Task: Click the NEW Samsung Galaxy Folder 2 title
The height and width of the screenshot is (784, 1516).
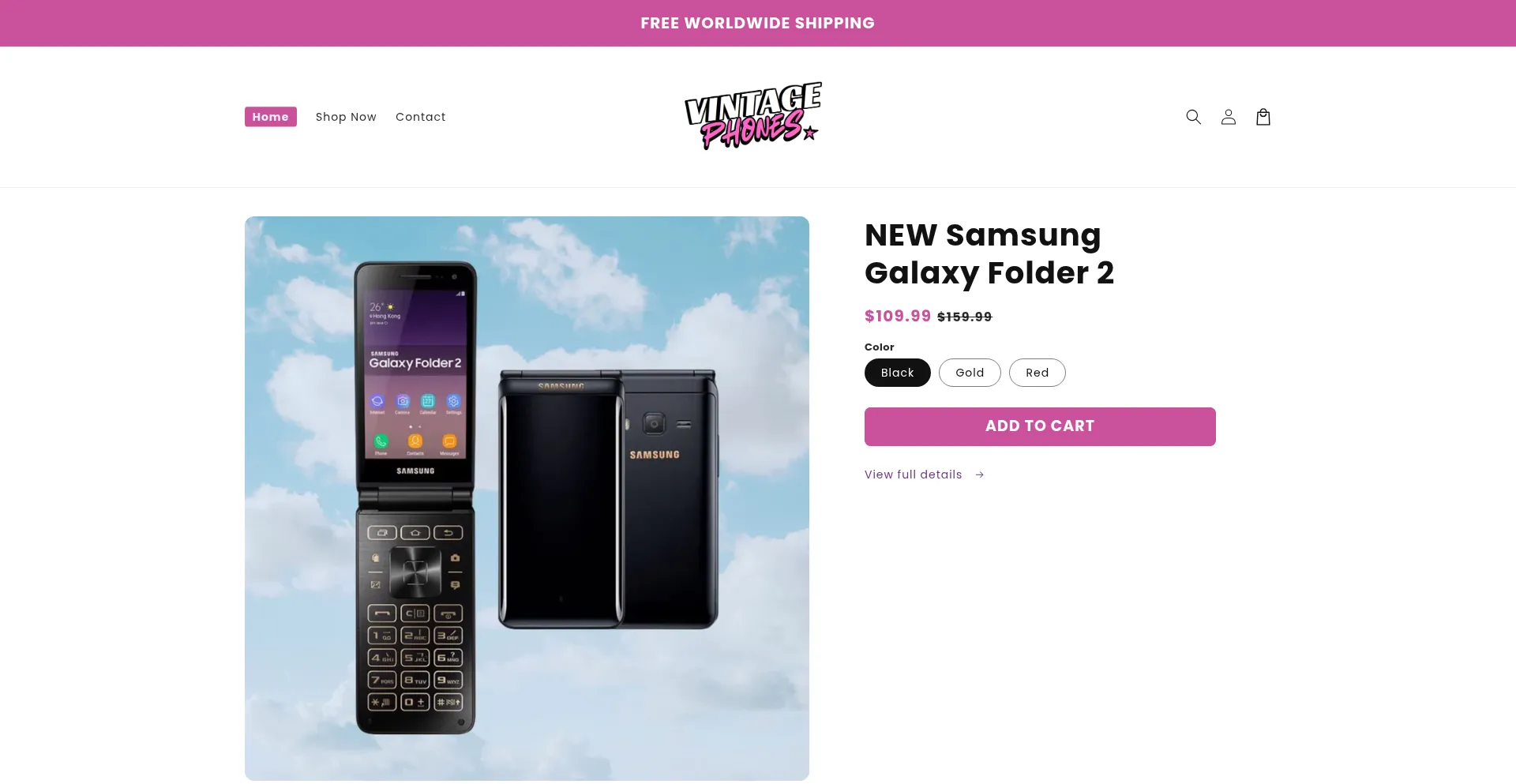Action: click(x=989, y=254)
